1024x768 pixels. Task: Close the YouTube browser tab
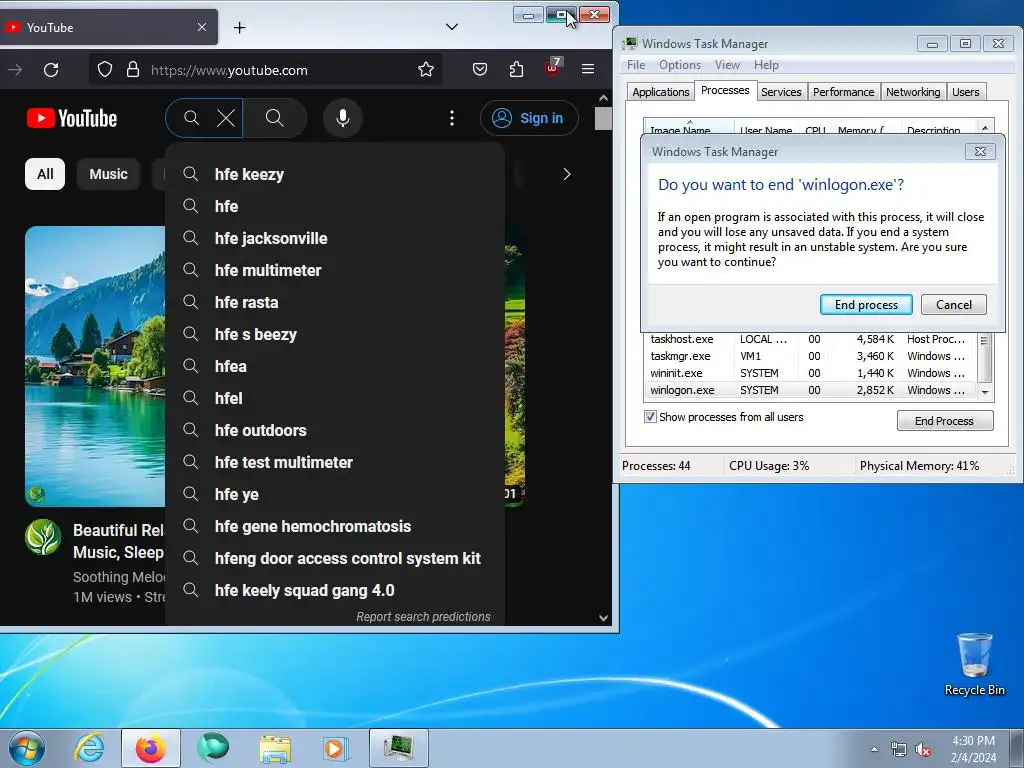click(202, 27)
